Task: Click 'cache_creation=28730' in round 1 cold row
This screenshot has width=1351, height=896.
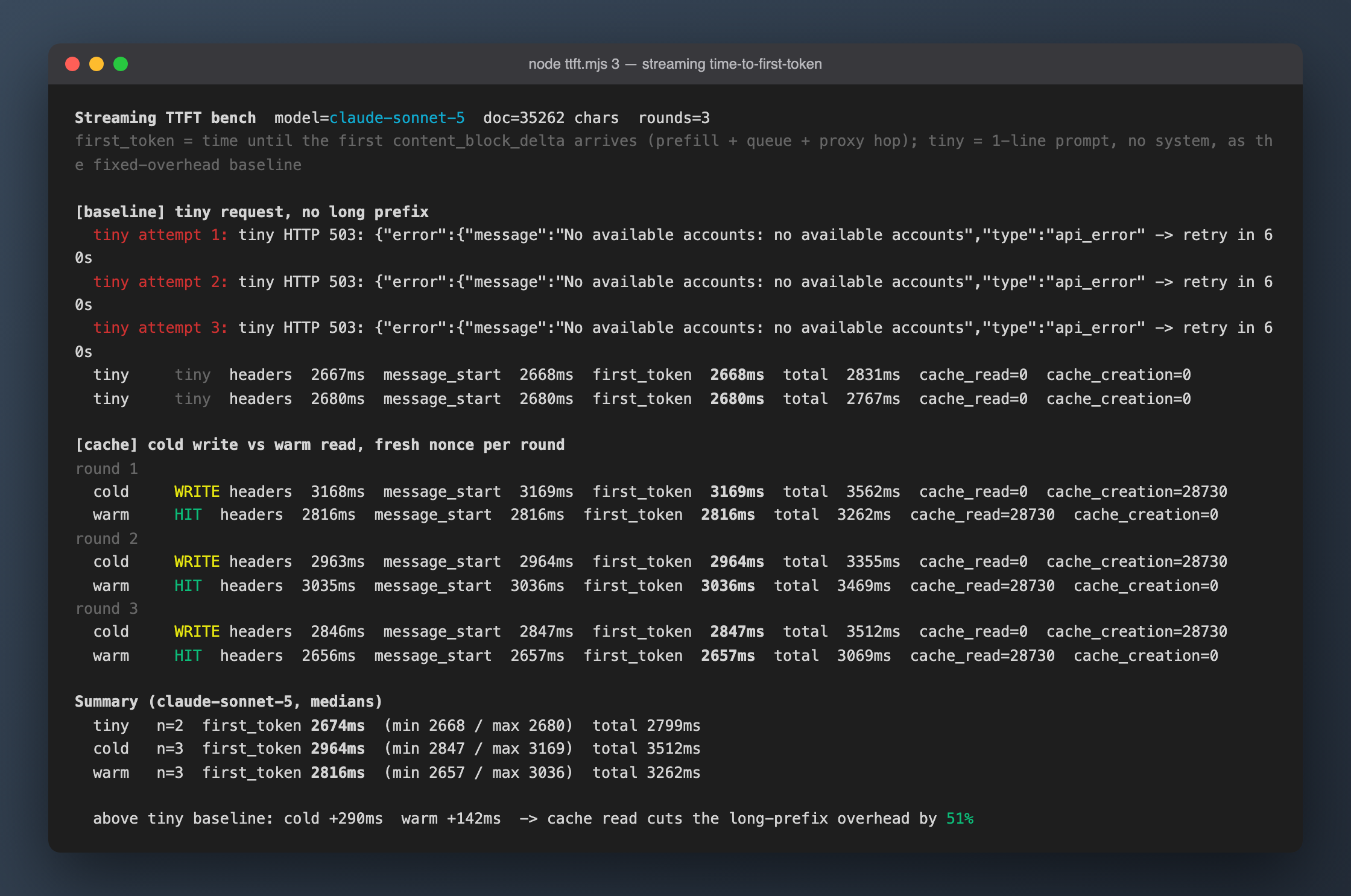Action: [x=1137, y=491]
